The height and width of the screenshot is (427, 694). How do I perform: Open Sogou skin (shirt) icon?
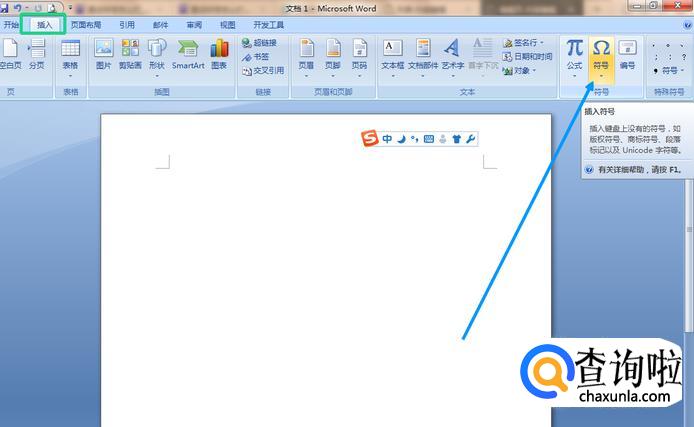click(456, 139)
